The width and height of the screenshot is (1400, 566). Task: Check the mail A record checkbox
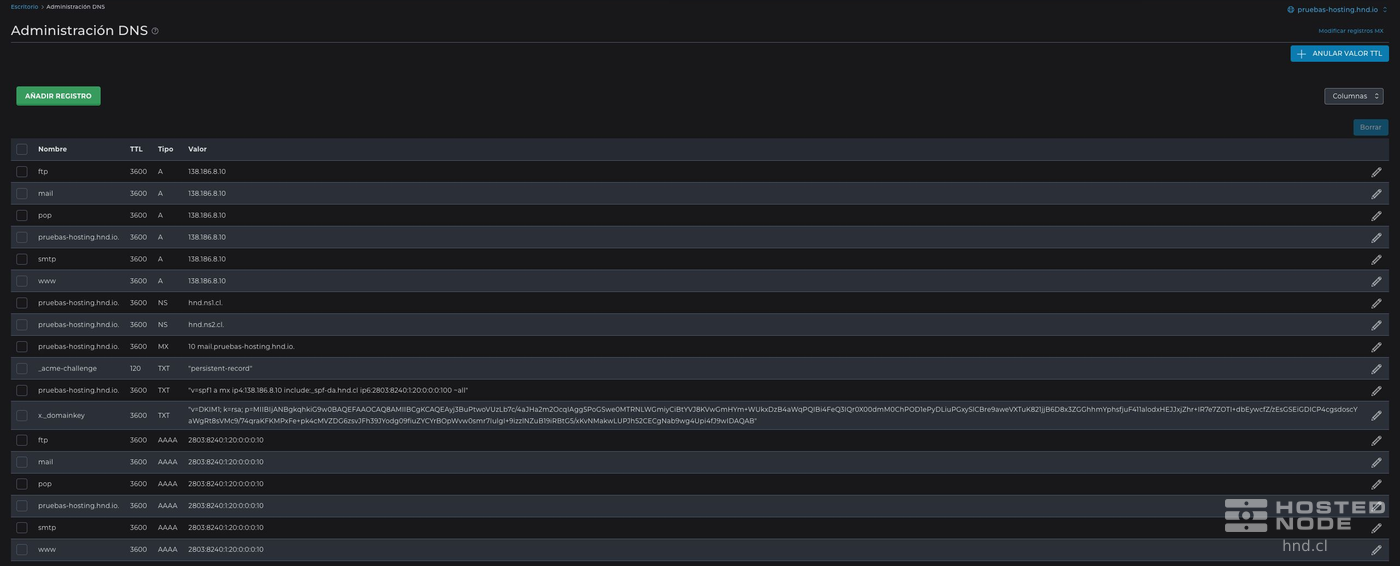22,193
